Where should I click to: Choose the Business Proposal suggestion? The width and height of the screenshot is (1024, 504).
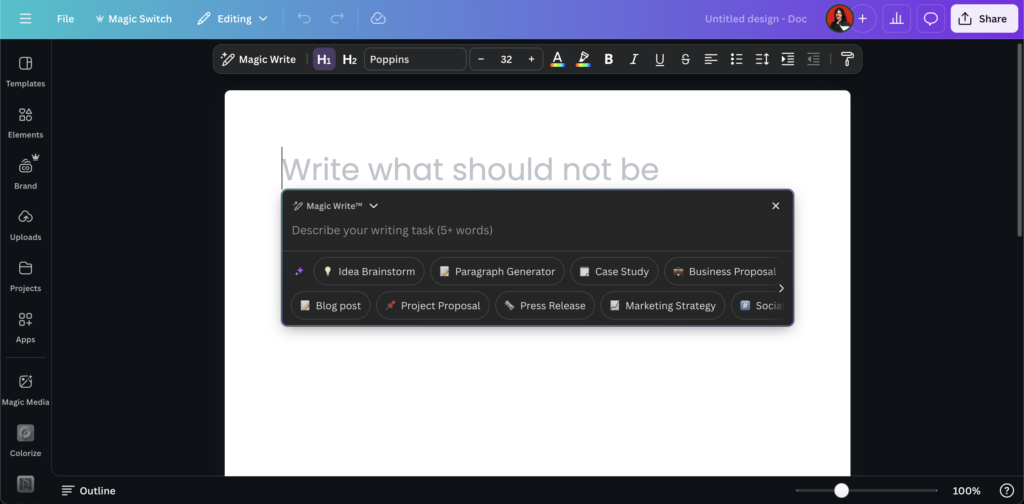pos(724,271)
